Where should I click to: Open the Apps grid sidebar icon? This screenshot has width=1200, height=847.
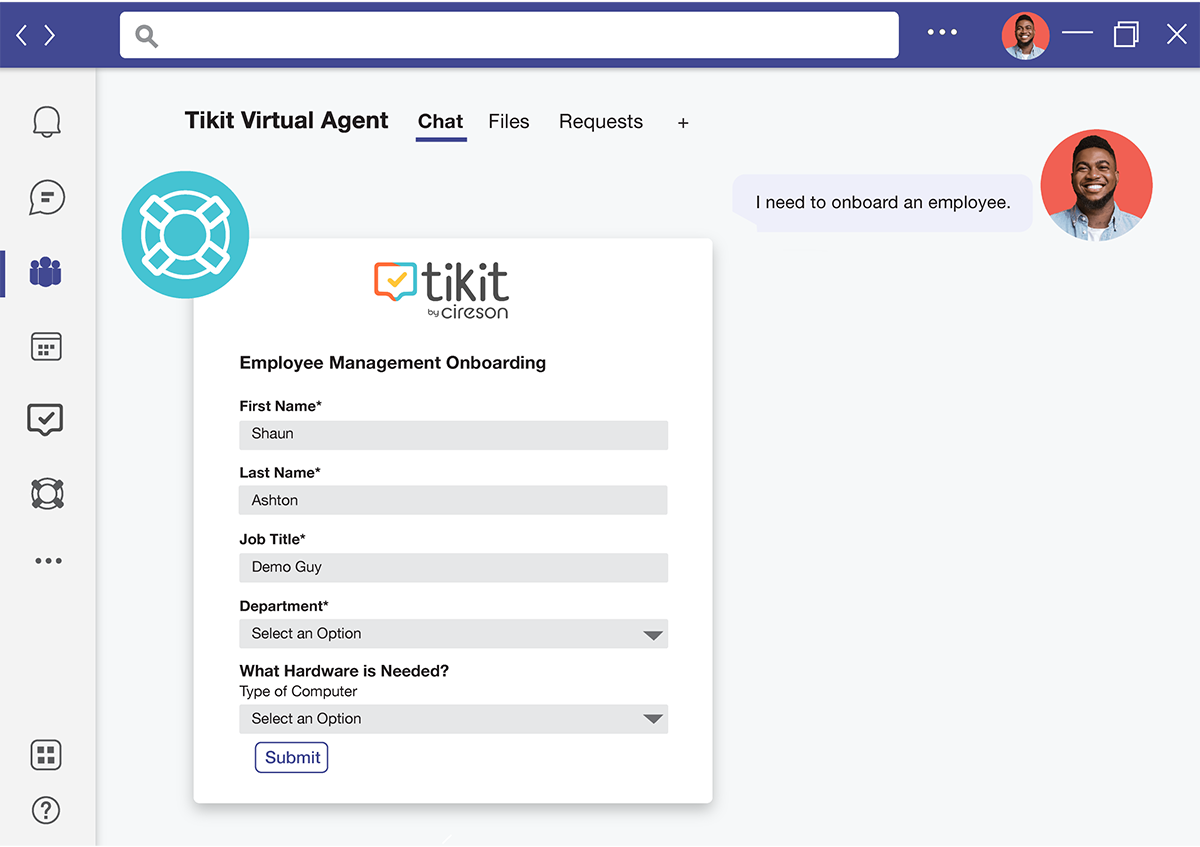[46, 755]
